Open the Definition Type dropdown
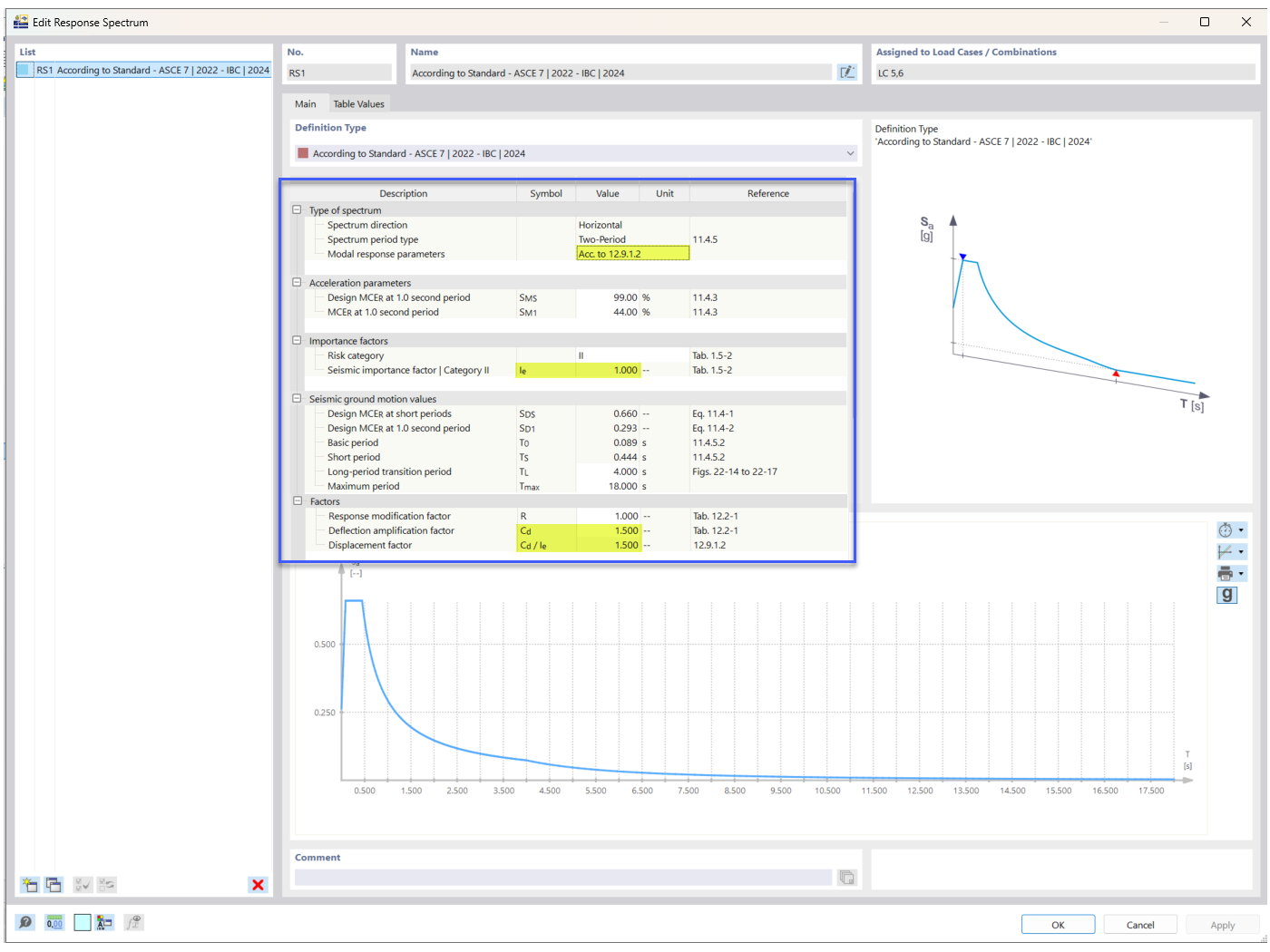This screenshot has height=952, width=1270. coord(850,153)
